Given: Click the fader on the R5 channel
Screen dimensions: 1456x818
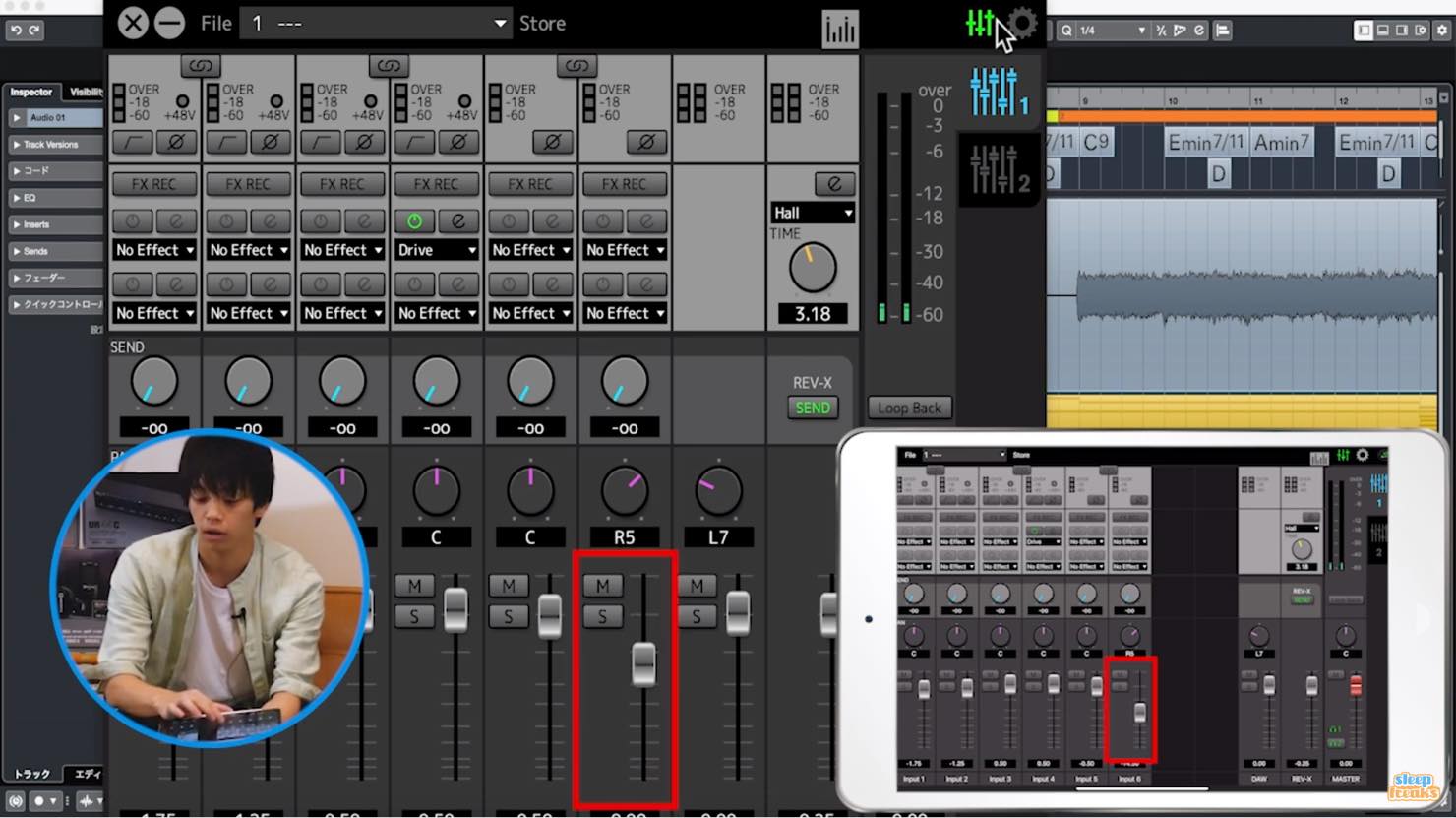Looking at the screenshot, I should click(643, 663).
